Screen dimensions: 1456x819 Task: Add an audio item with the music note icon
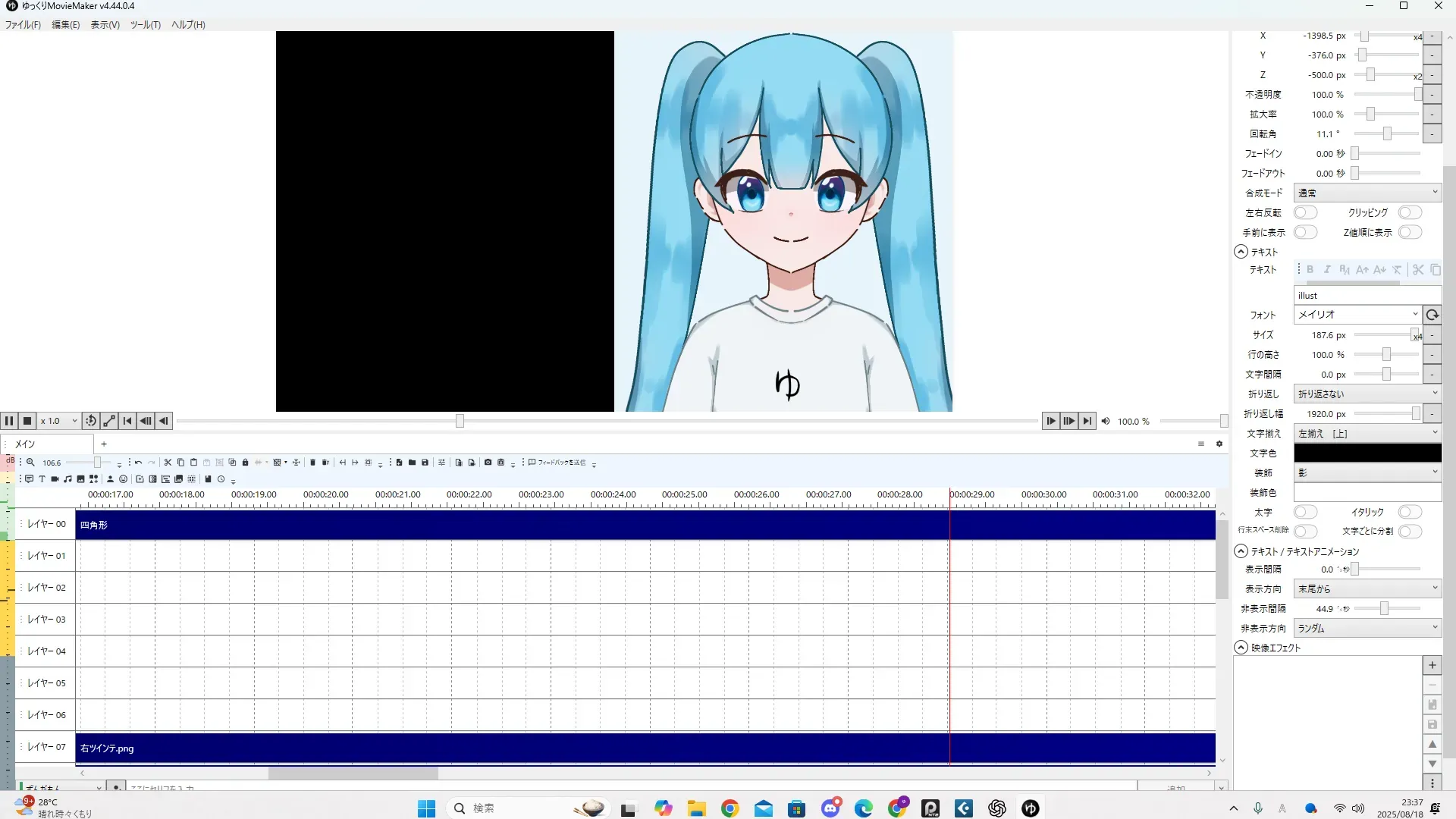67,479
